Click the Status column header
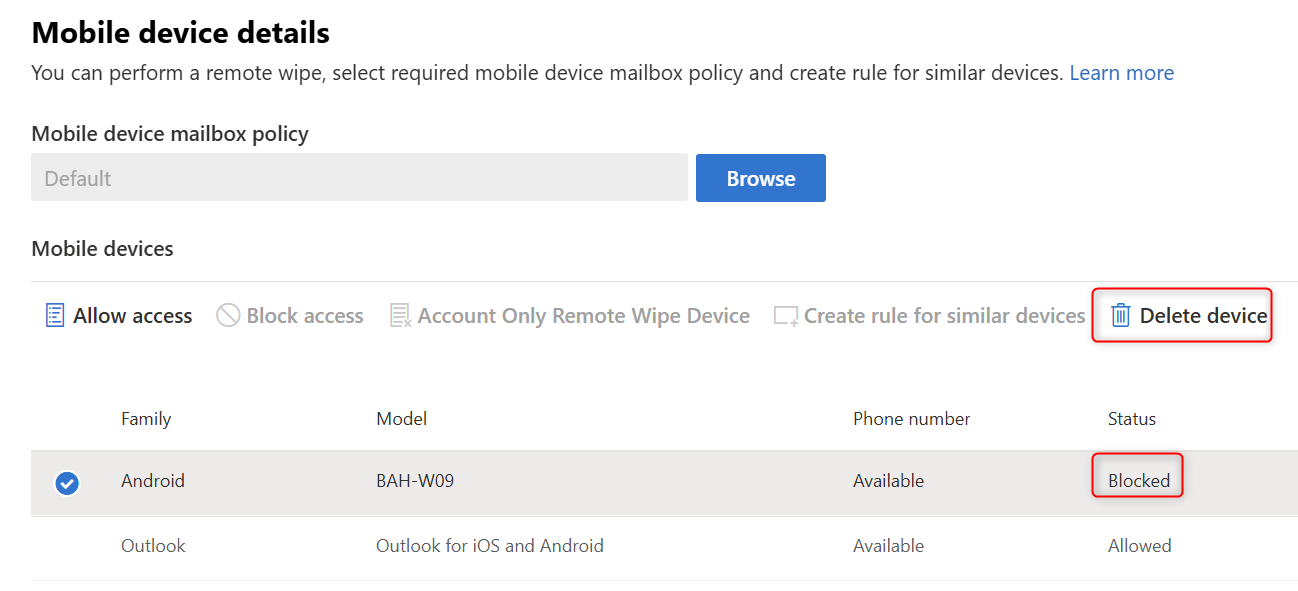 1131,419
